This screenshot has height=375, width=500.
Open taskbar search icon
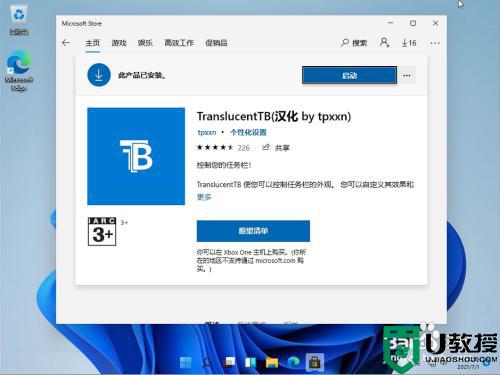(x=207, y=362)
